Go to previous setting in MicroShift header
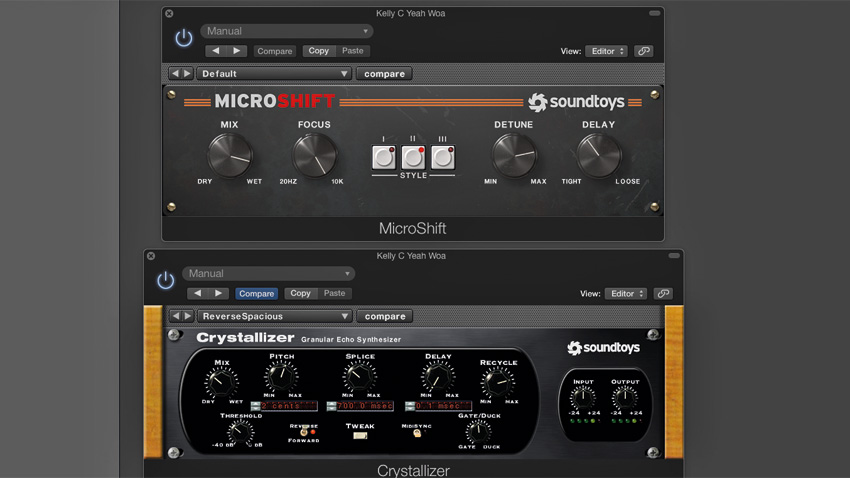The height and width of the screenshot is (478, 850). 215,51
